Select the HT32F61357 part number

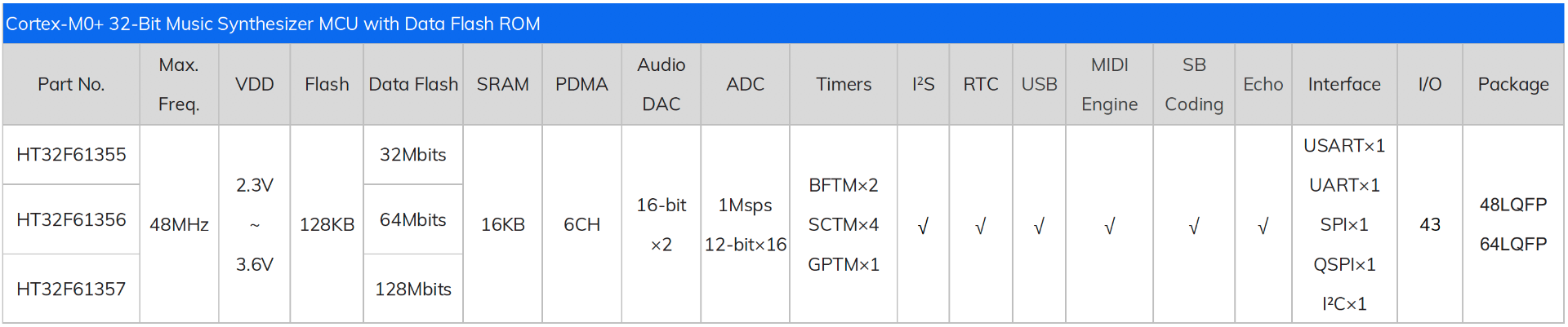pyautogui.click(x=71, y=289)
